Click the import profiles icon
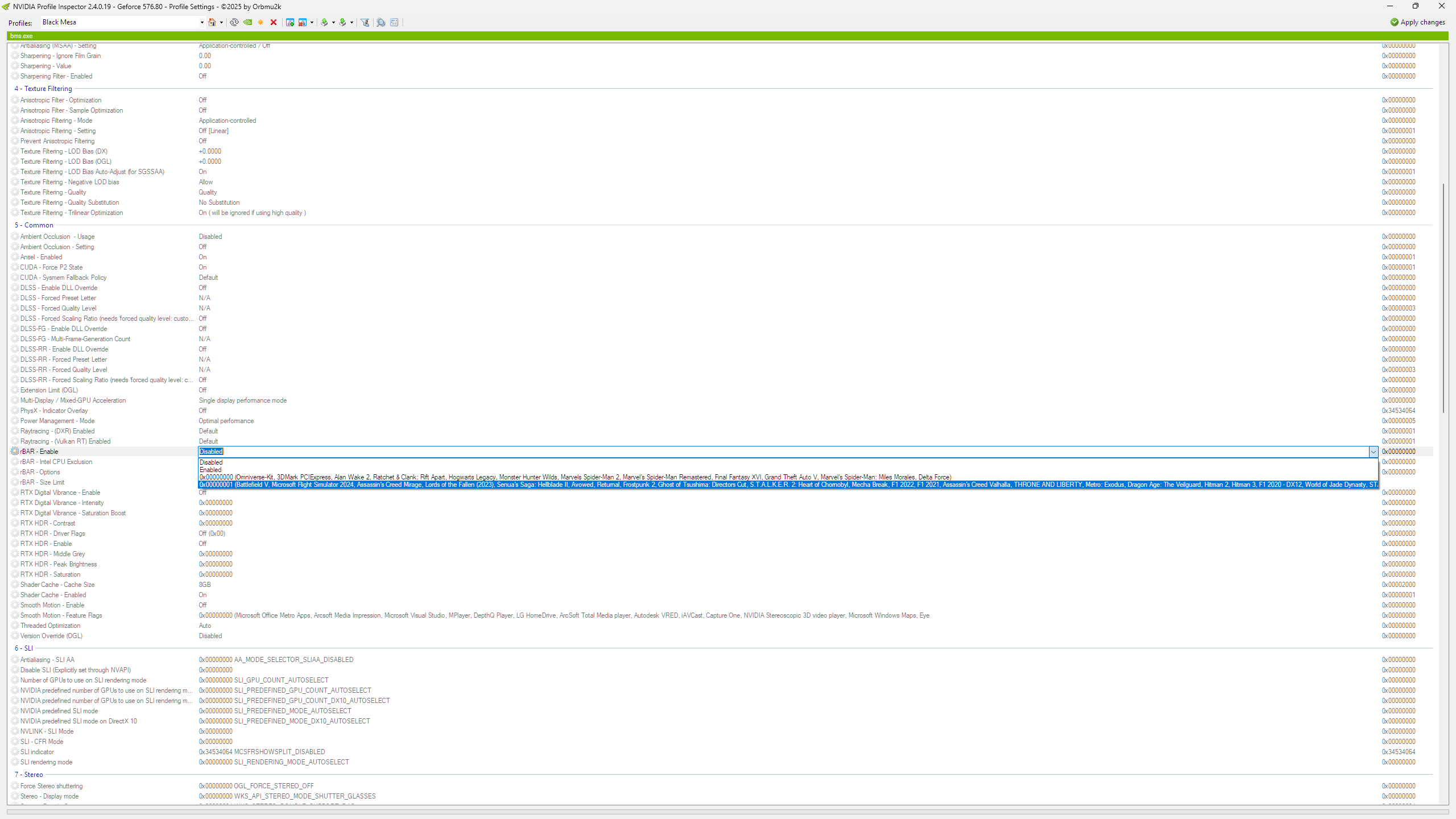 click(342, 22)
